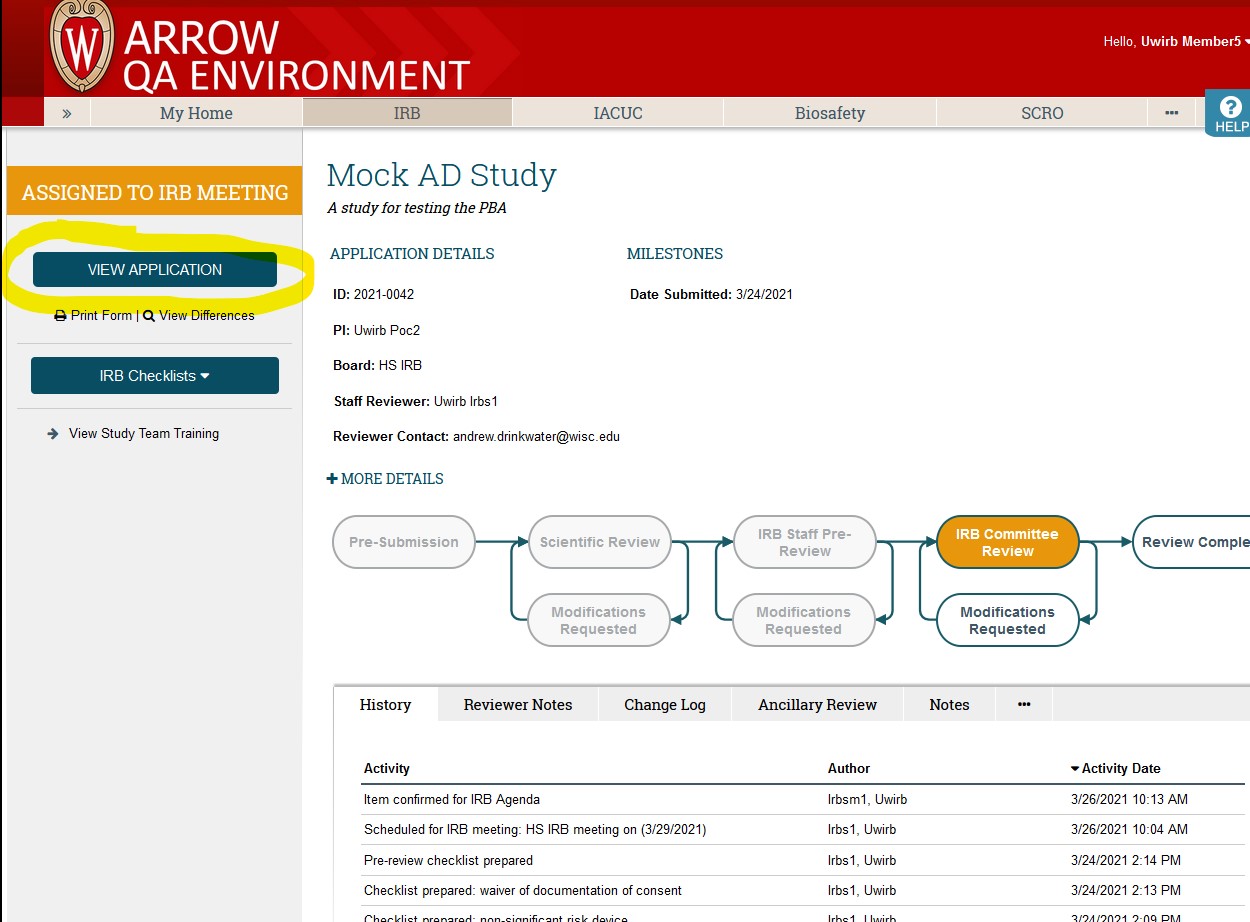Sort history by the Activity Date column
Image resolution: width=1250 pixels, height=922 pixels.
[1119, 768]
